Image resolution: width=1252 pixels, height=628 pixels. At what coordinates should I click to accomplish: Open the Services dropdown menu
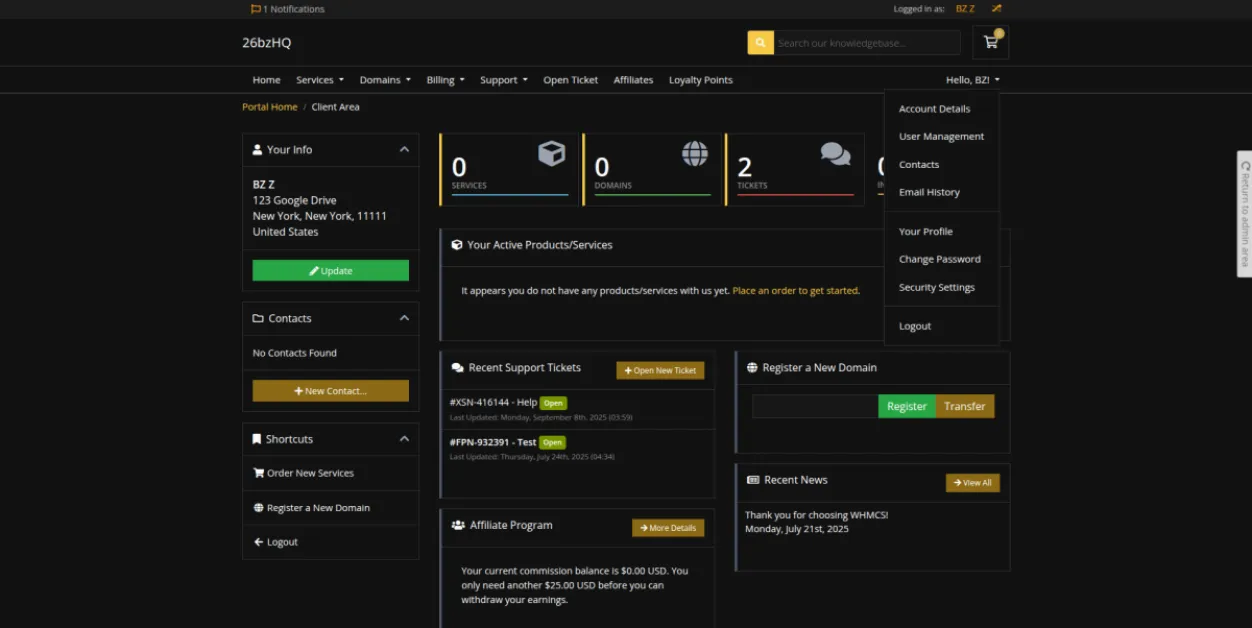(319, 80)
